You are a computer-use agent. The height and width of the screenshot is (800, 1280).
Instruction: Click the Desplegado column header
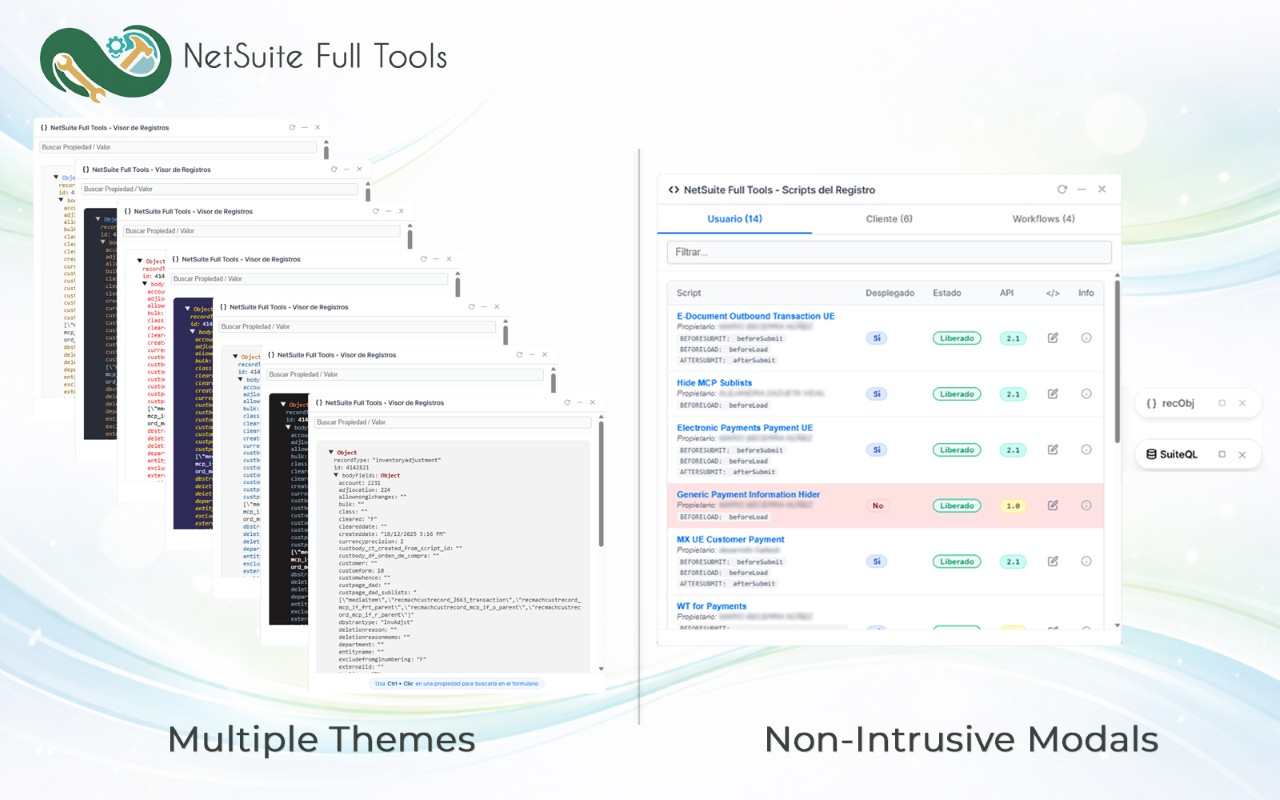(x=890, y=293)
